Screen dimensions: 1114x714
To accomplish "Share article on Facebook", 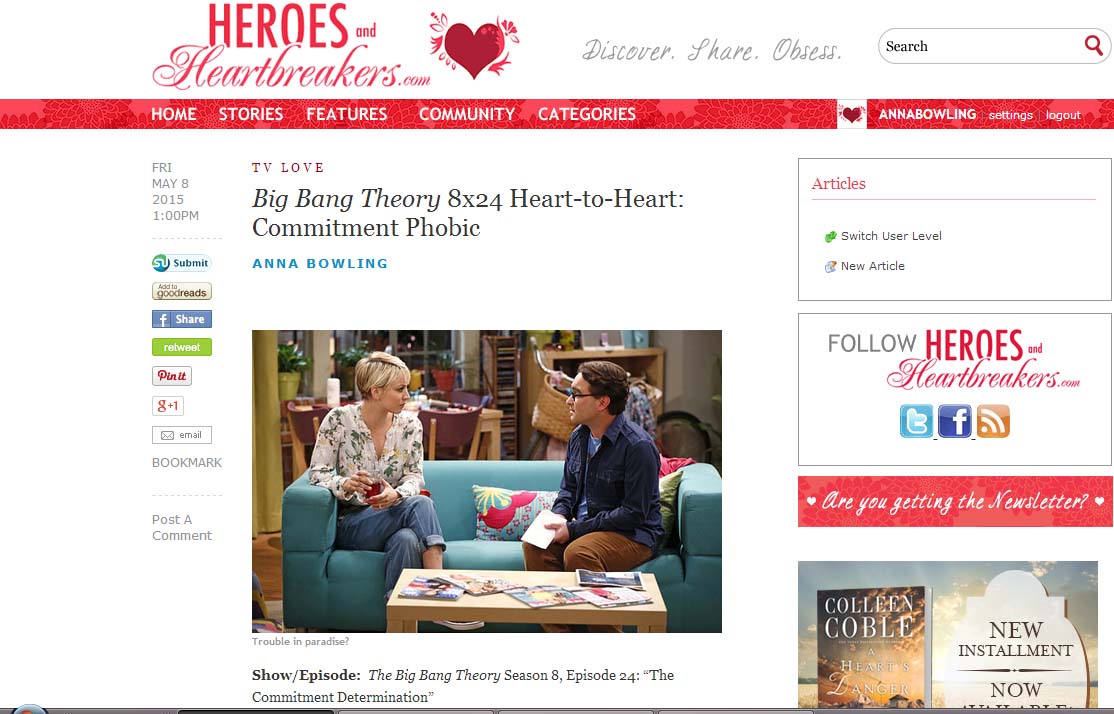I will click(x=182, y=319).
